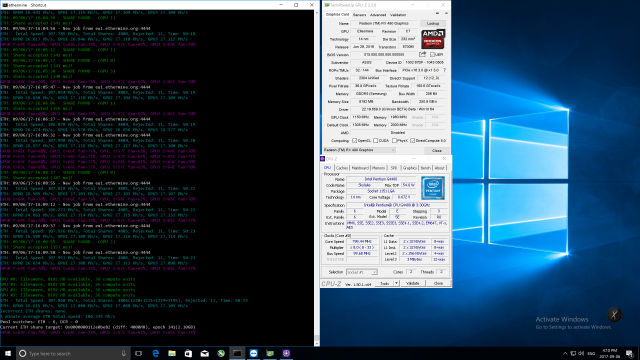Viewport: 640px width, 360px height.
Task: Open the Graphics tab in CPU-Z
Action: click(x=409, y=168)
